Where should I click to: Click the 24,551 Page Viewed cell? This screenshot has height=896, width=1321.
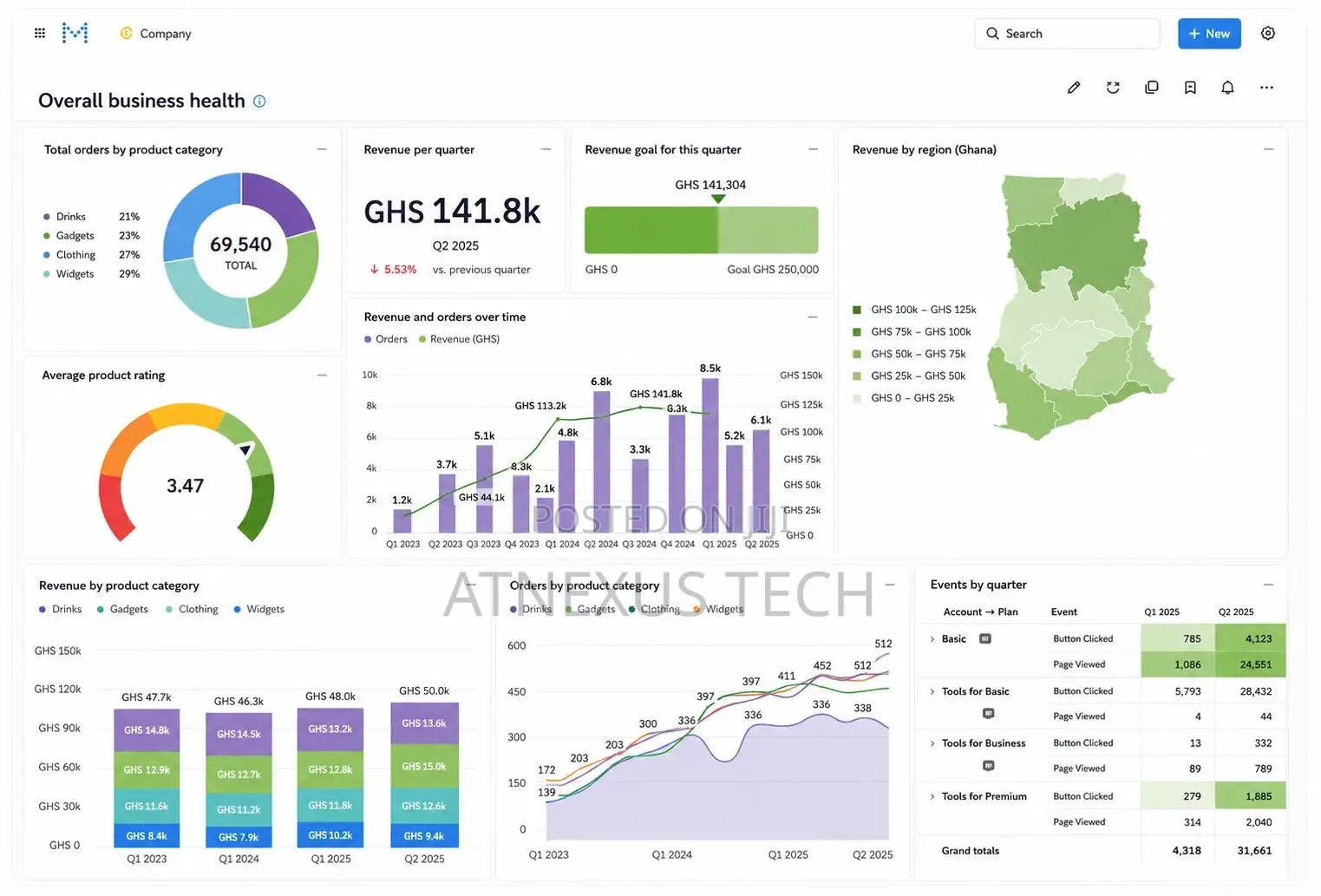coord(1251,664)
